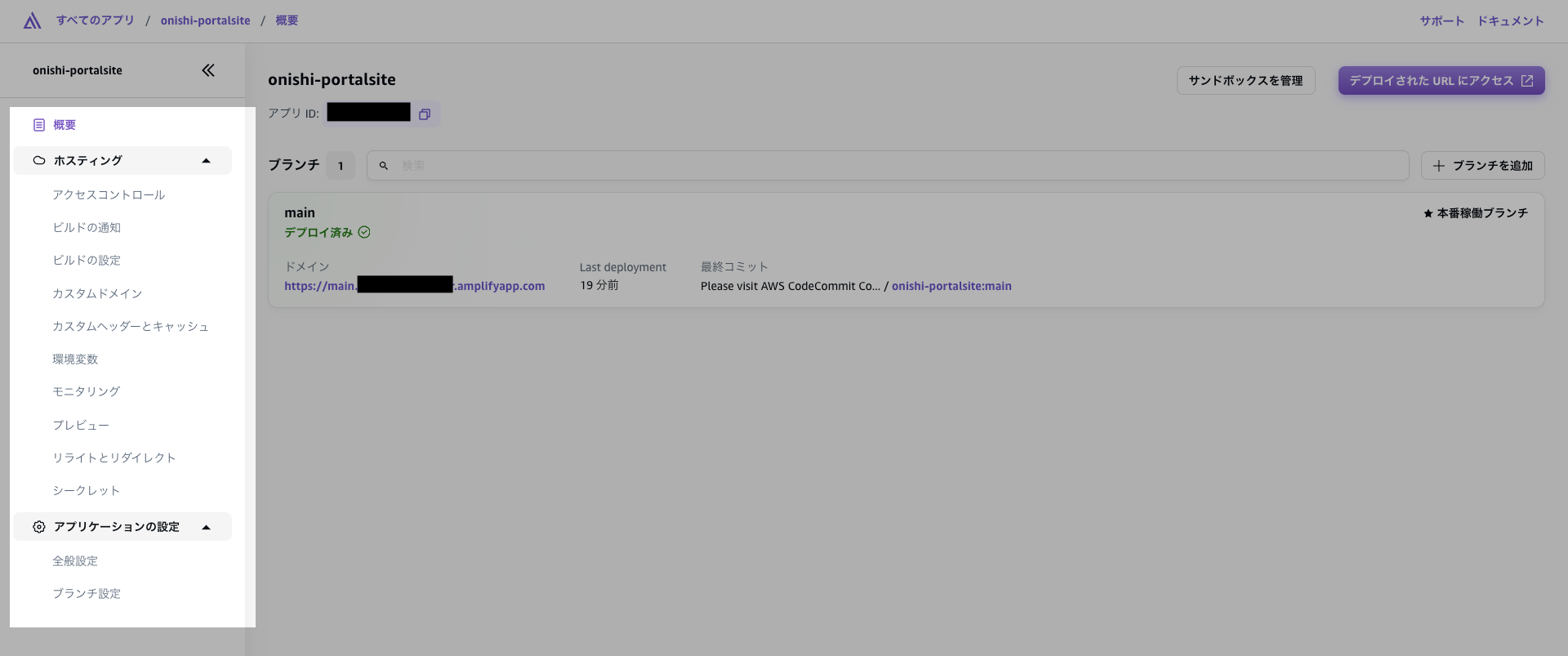Copy the app ID using copy icon
The height and width of the screenshot is (656, 1568).
pos(425,114)
